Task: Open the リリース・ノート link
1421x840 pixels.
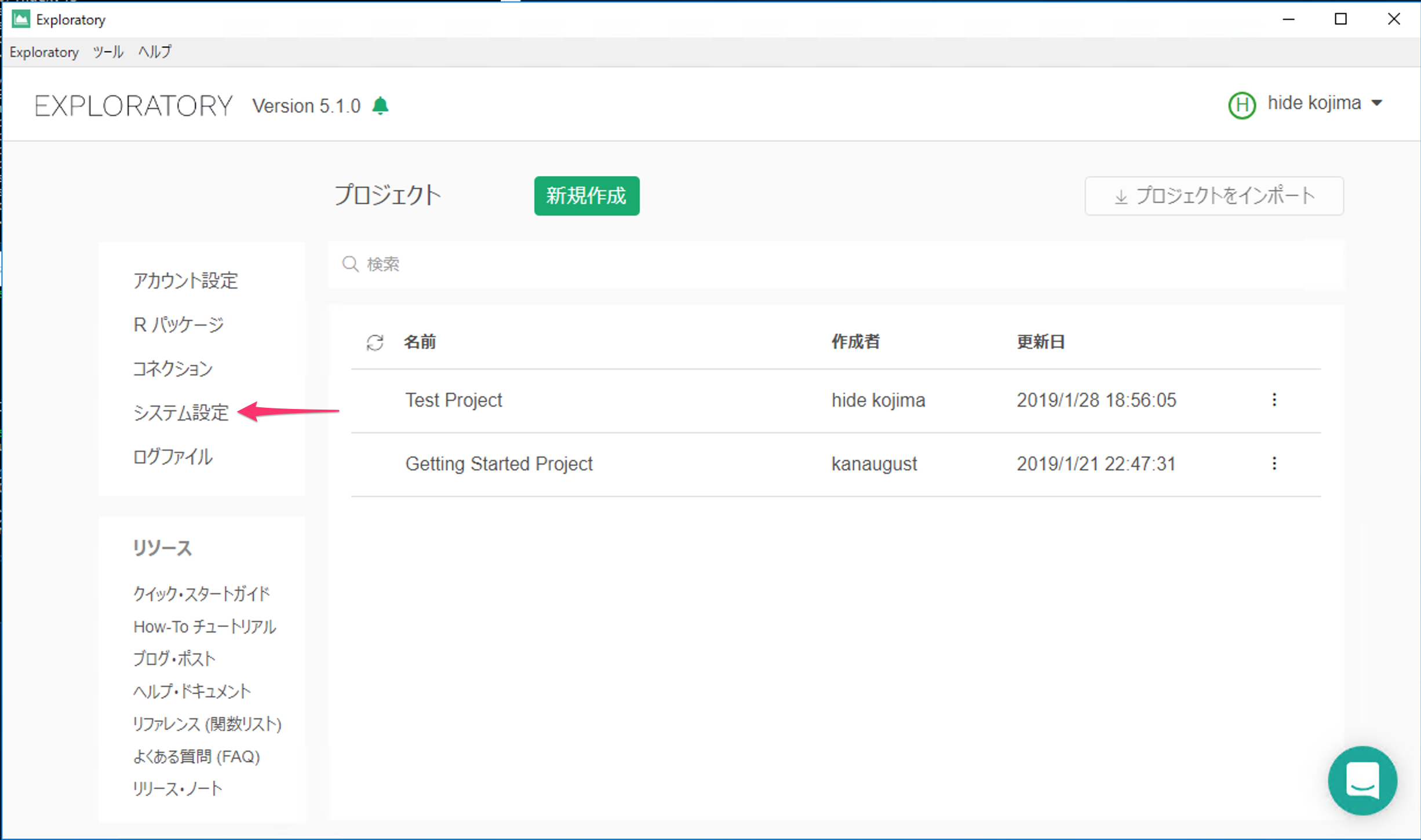Action: point(177,788)
